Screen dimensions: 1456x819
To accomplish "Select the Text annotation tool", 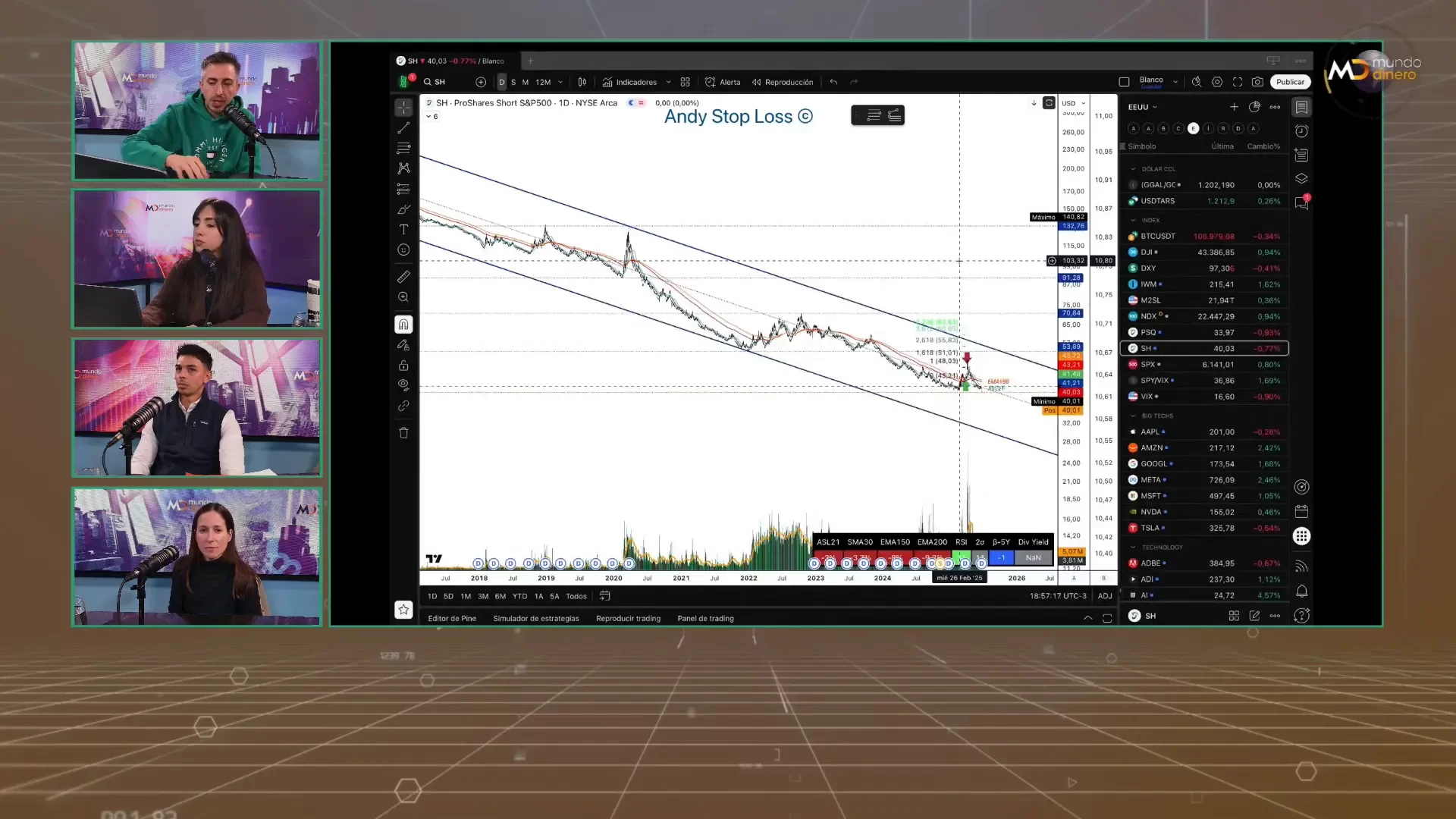I will pyautogui.click(x=403, y=229).
